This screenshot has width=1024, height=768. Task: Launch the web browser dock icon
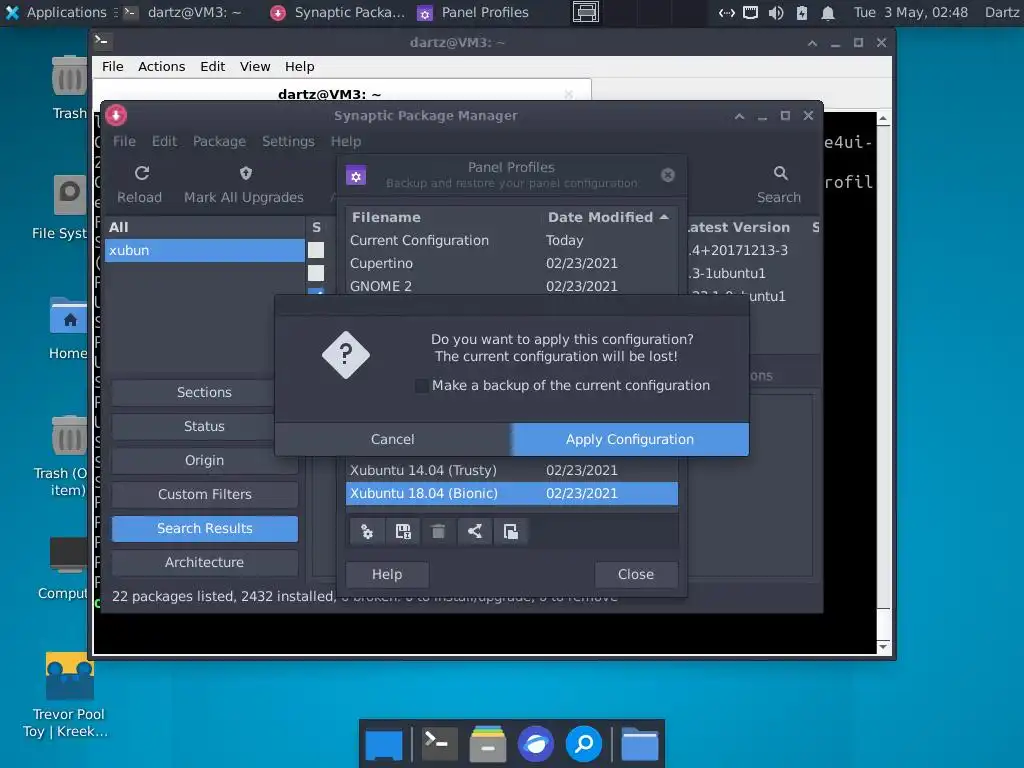coord(536,744)
